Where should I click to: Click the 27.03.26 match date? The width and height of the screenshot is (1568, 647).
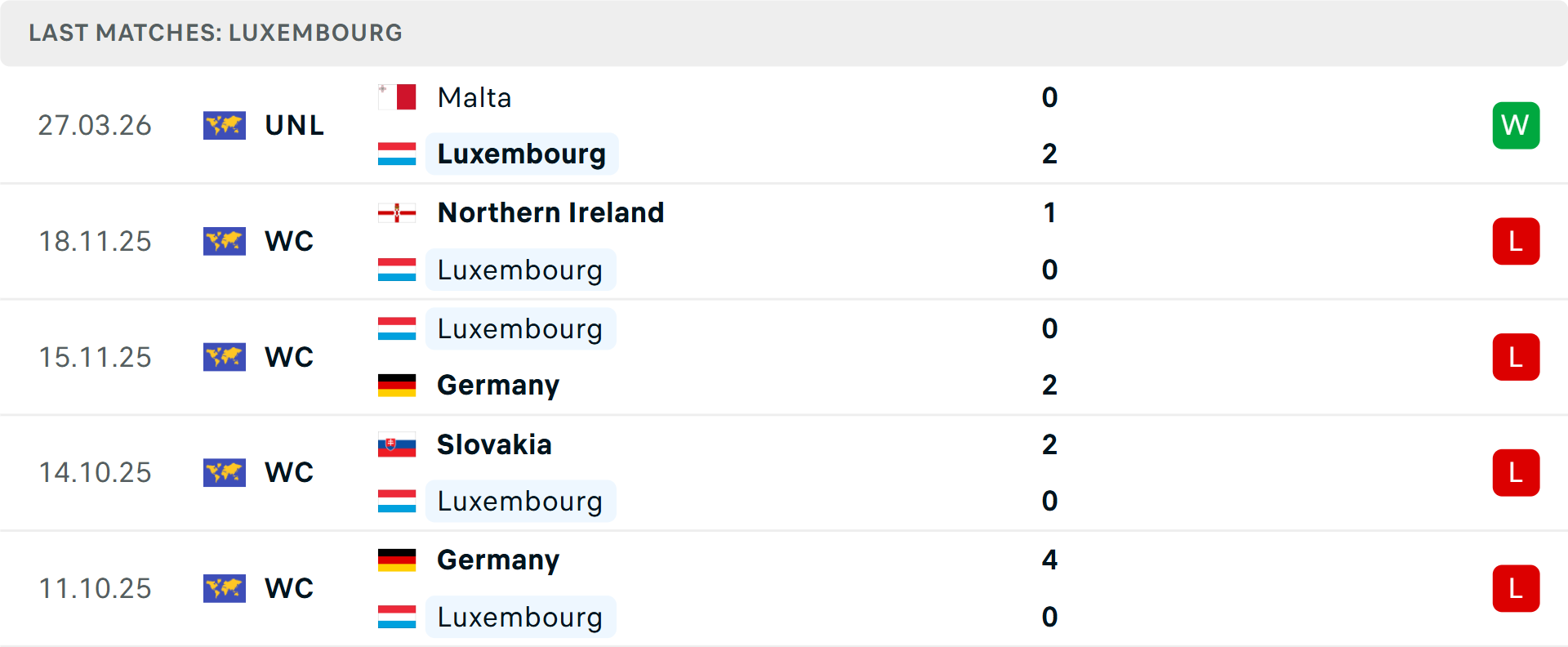(95, 125)
